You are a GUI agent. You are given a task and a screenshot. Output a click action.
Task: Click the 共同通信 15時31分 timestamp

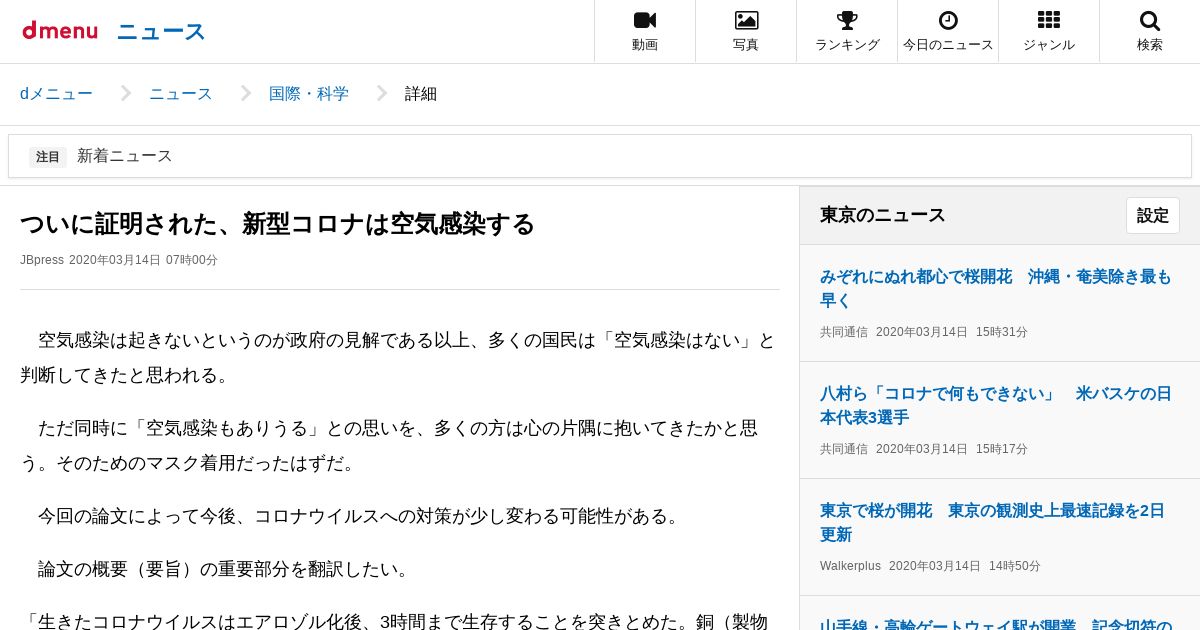pyautogui.click(x=924, y=332)
